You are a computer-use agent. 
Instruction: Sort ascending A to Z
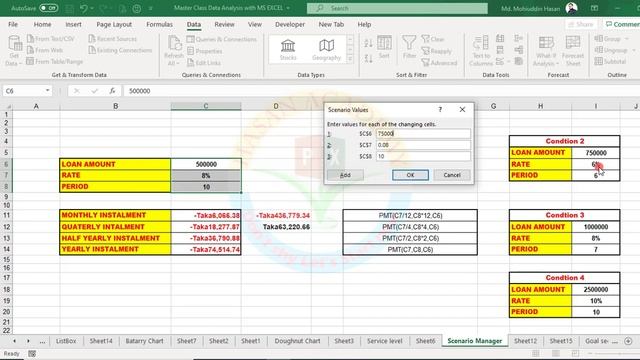click(x=368, y=43)
